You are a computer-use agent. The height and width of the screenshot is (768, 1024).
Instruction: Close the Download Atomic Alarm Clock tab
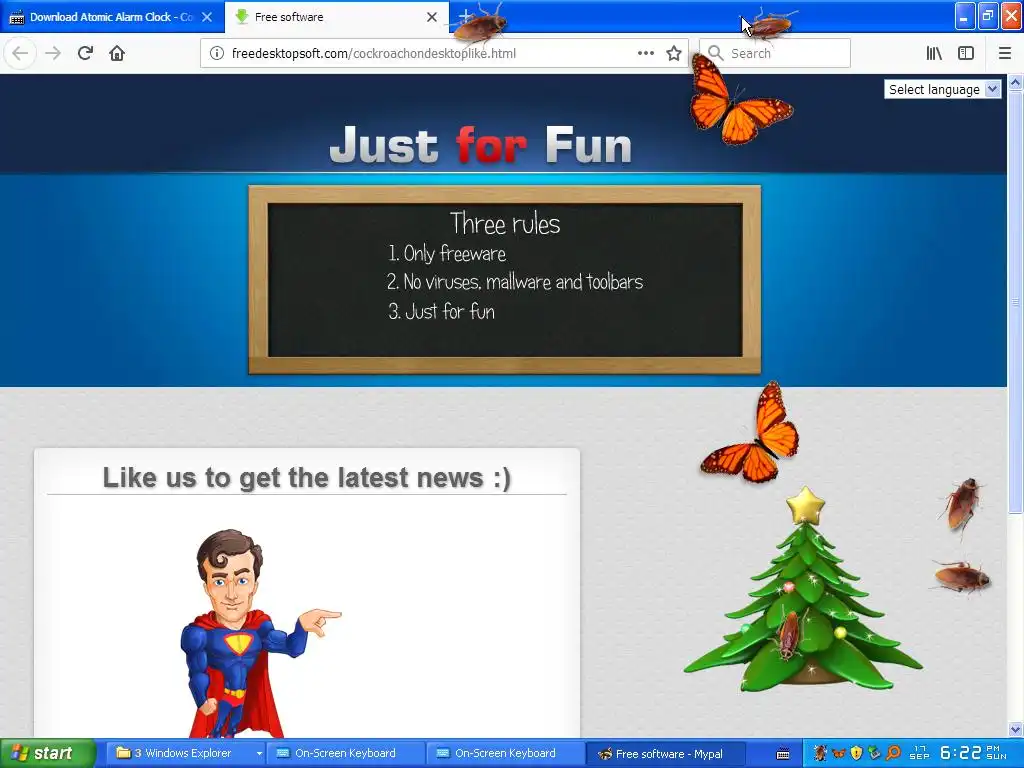pyautogui.click(x=207, y=17)
